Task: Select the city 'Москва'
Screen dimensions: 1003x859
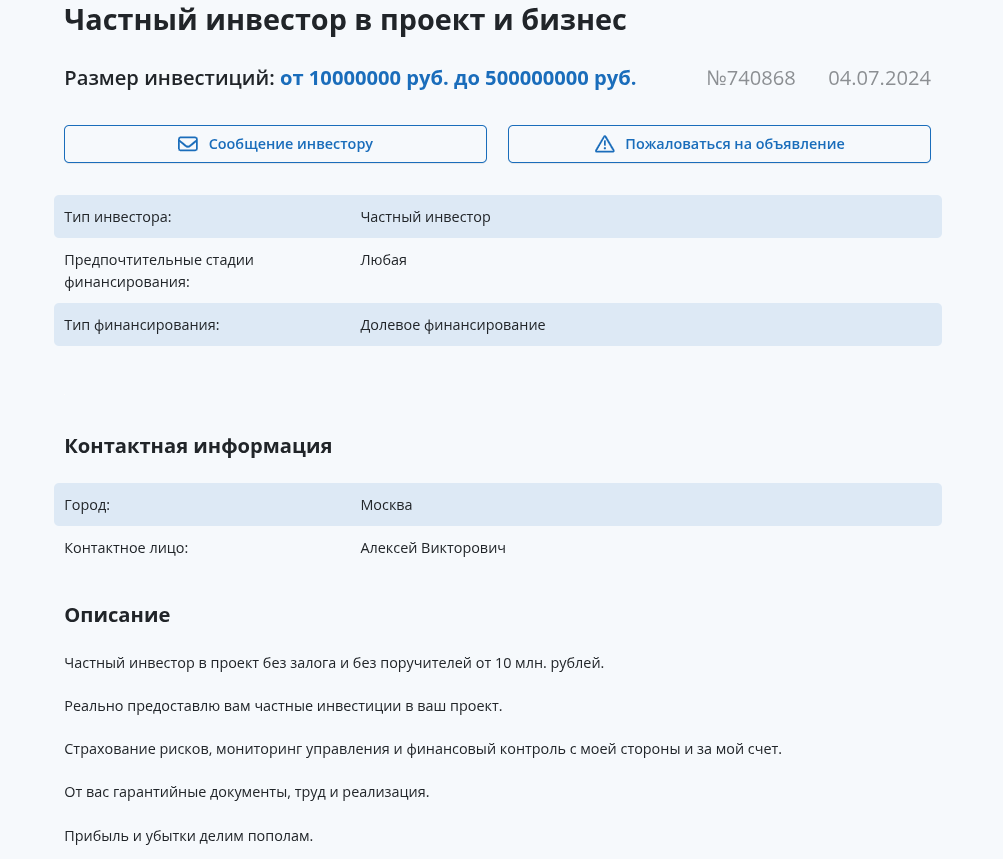Action: coord(386,504)
